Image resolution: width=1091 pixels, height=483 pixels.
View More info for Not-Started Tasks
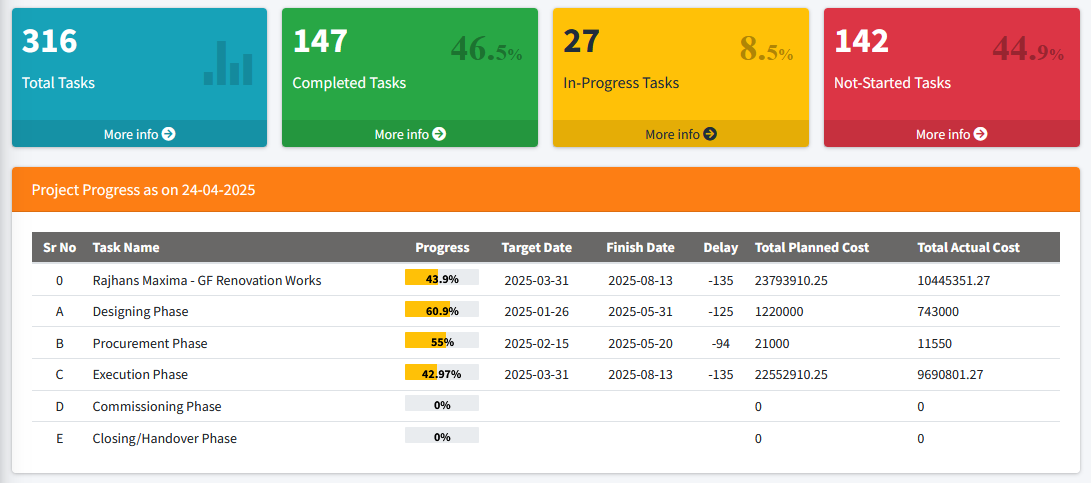tap(942, 134)
